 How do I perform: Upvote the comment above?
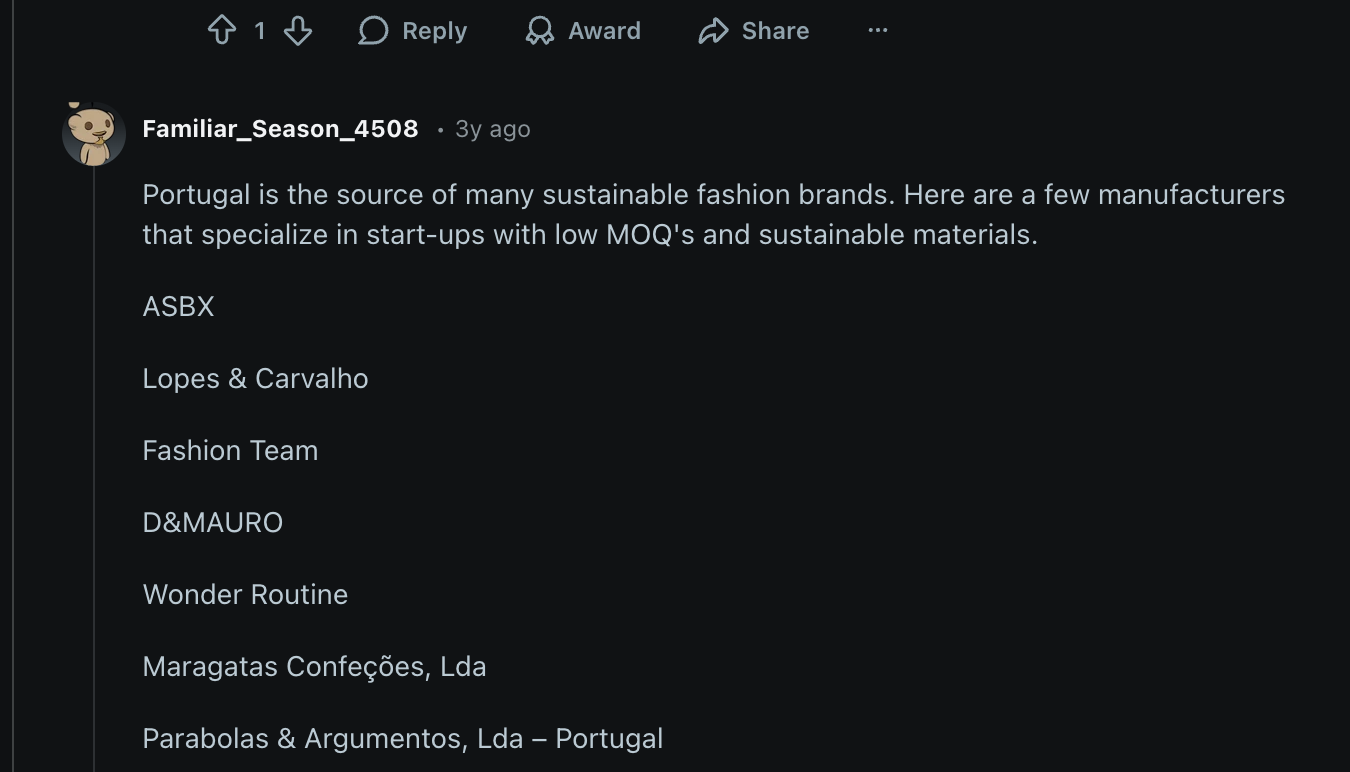pyautogui.click(x=221, y=31)
